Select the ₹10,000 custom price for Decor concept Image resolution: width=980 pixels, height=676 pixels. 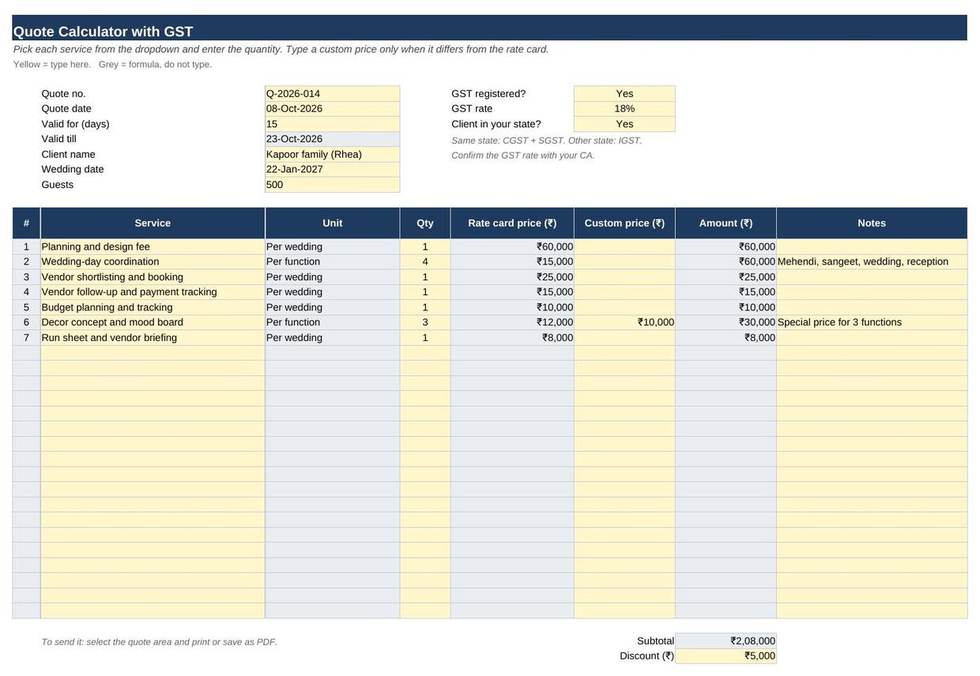[x=624, y=322]
